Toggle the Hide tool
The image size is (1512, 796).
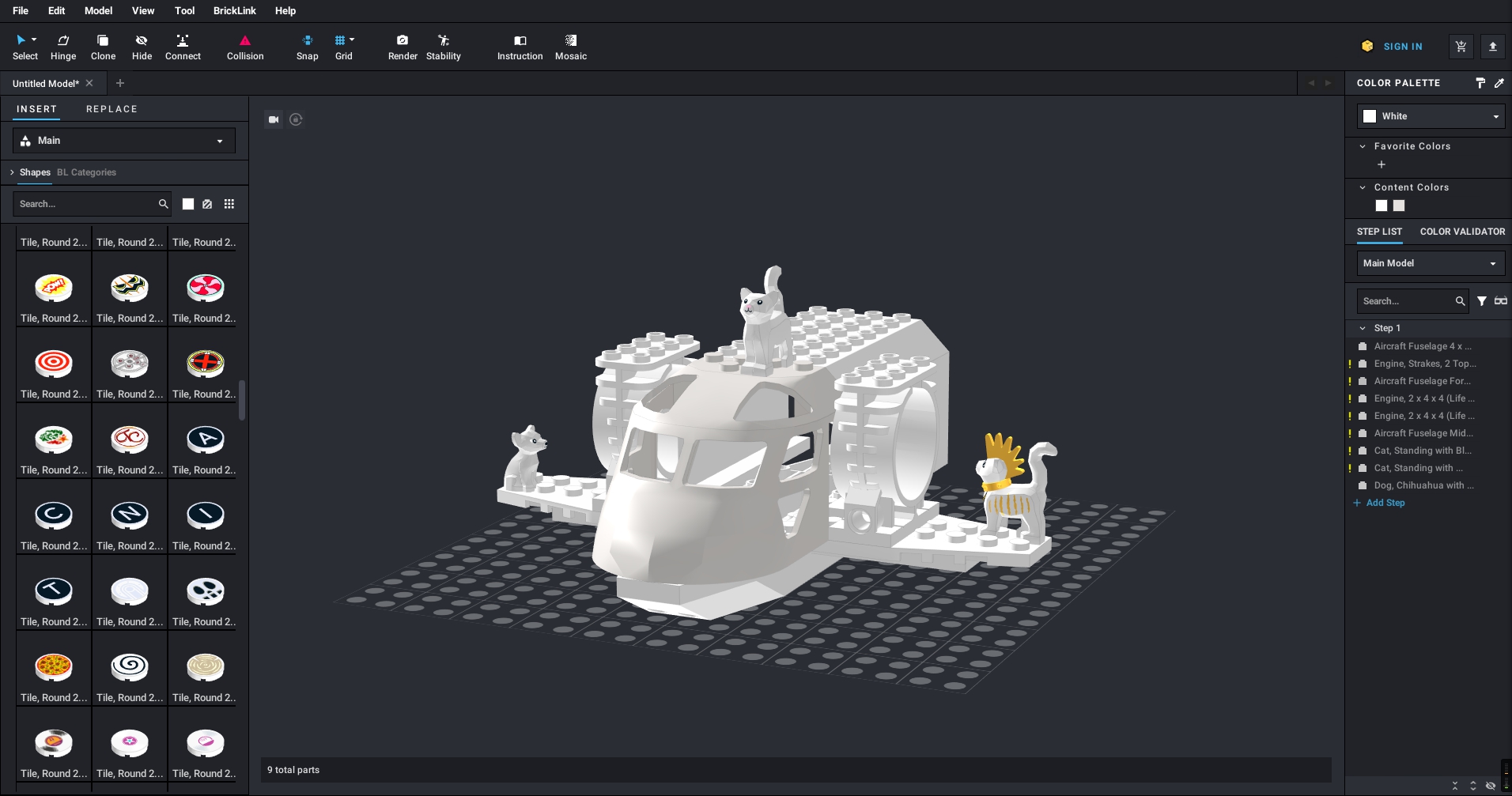142,45
